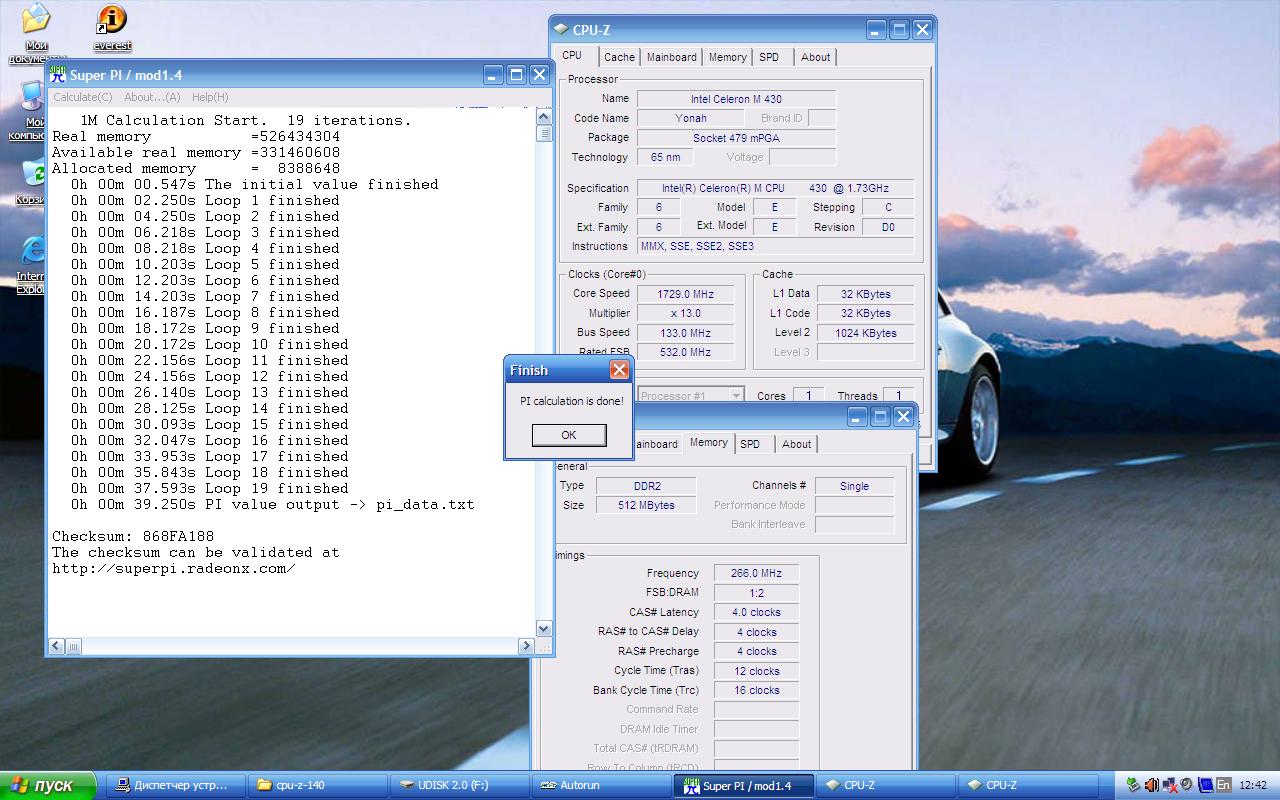1280x800 pixels.
Task: Click the '65 nm' technology field
Action: (x=665, y=157)
